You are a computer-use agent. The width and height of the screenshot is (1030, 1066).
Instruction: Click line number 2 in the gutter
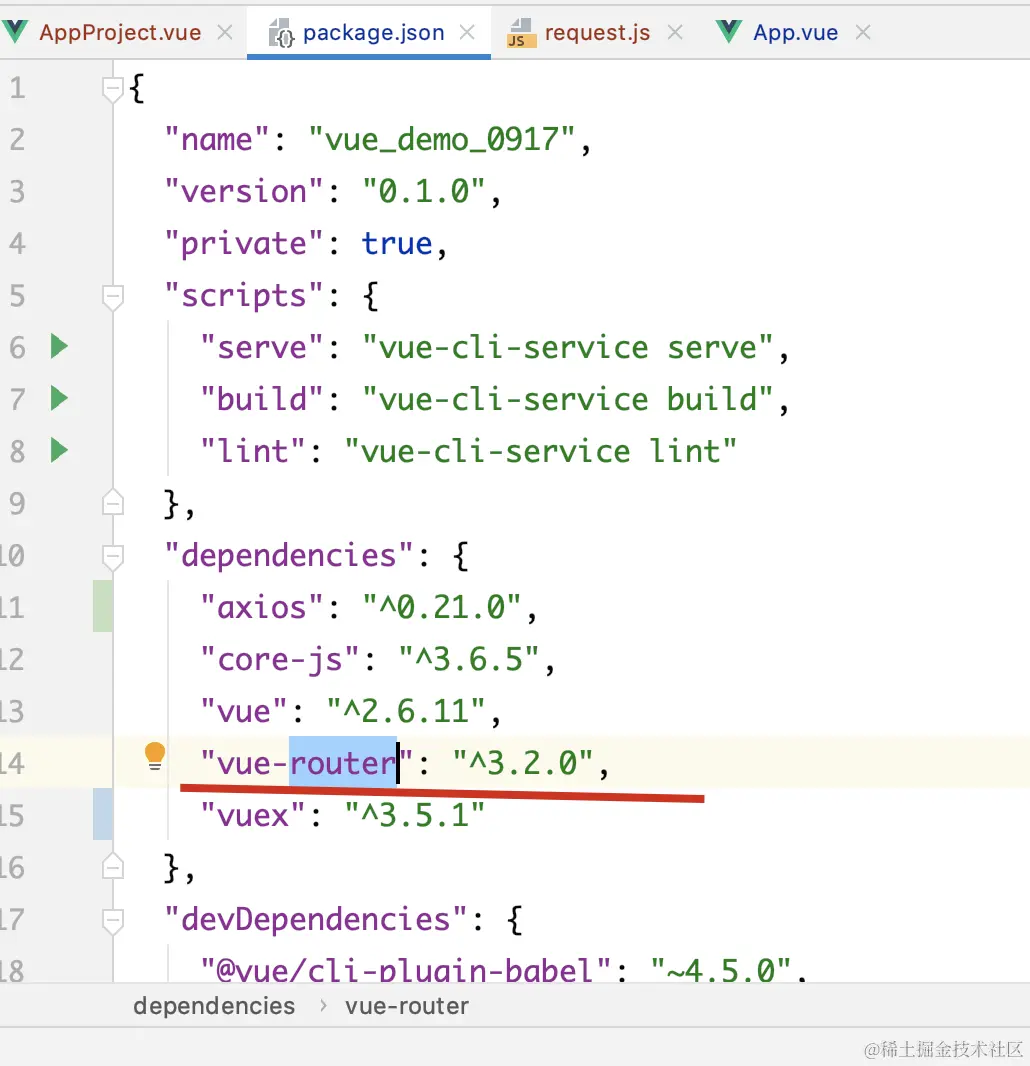pos(17,139)
